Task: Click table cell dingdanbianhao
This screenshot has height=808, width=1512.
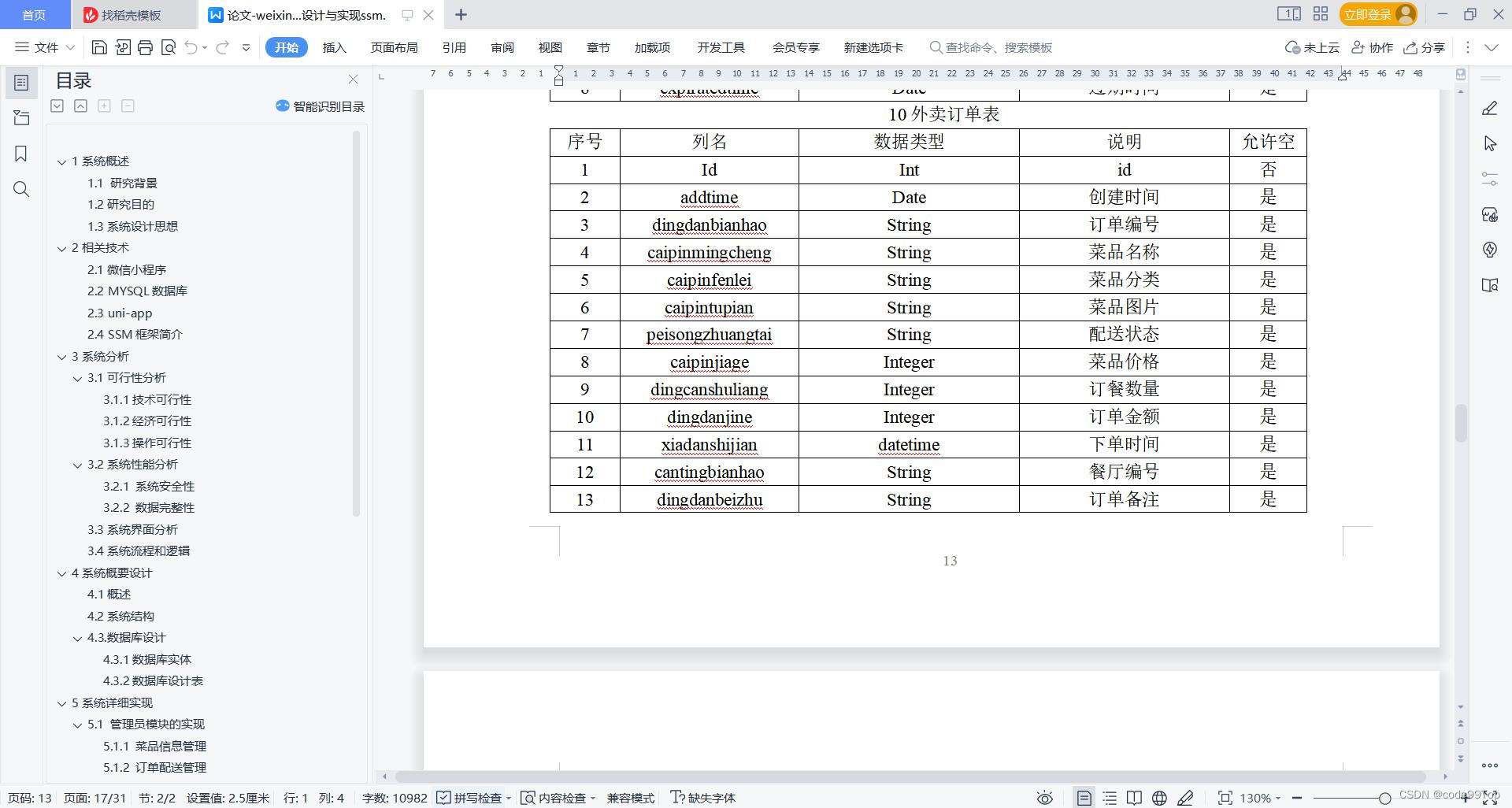Action: [709, 225]
